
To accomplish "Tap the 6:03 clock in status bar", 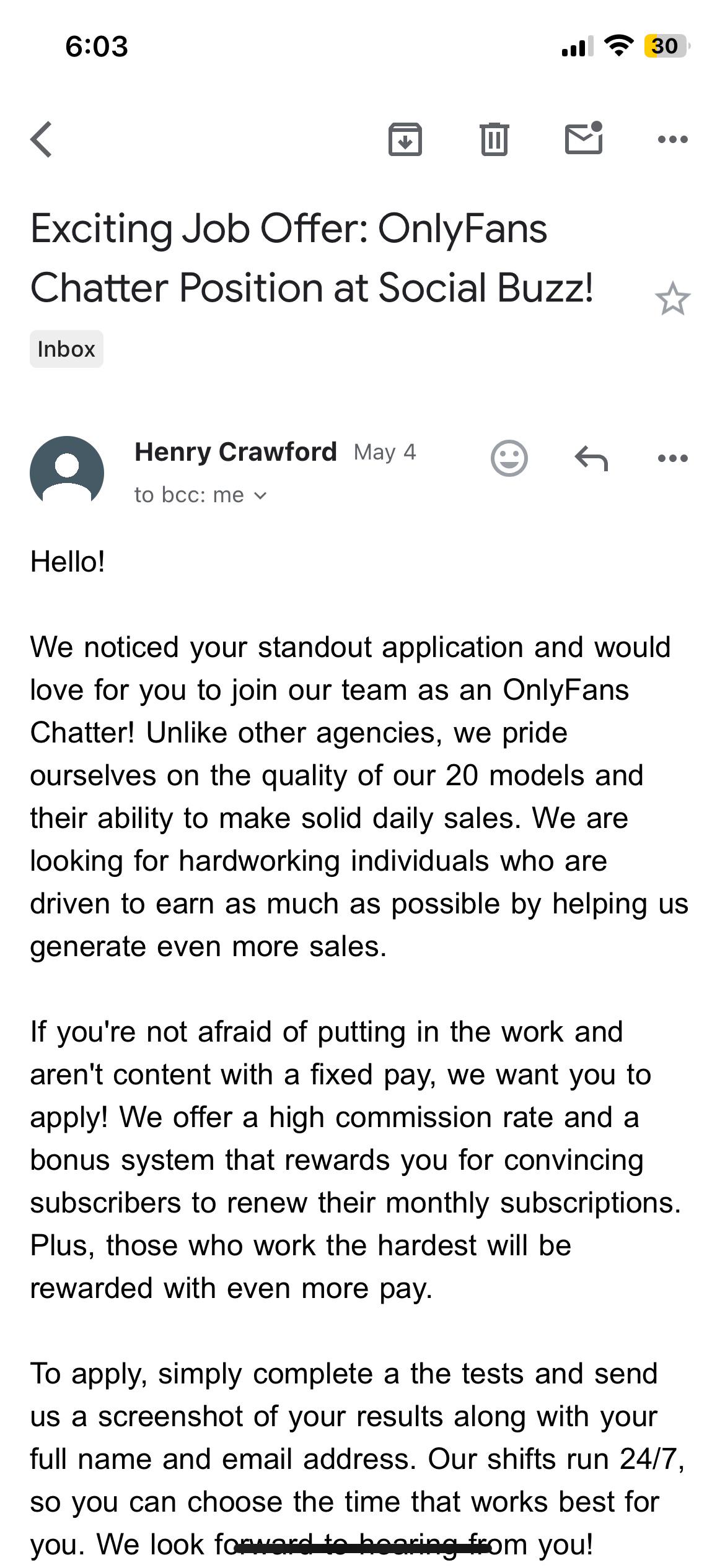I will click(97, 46).
